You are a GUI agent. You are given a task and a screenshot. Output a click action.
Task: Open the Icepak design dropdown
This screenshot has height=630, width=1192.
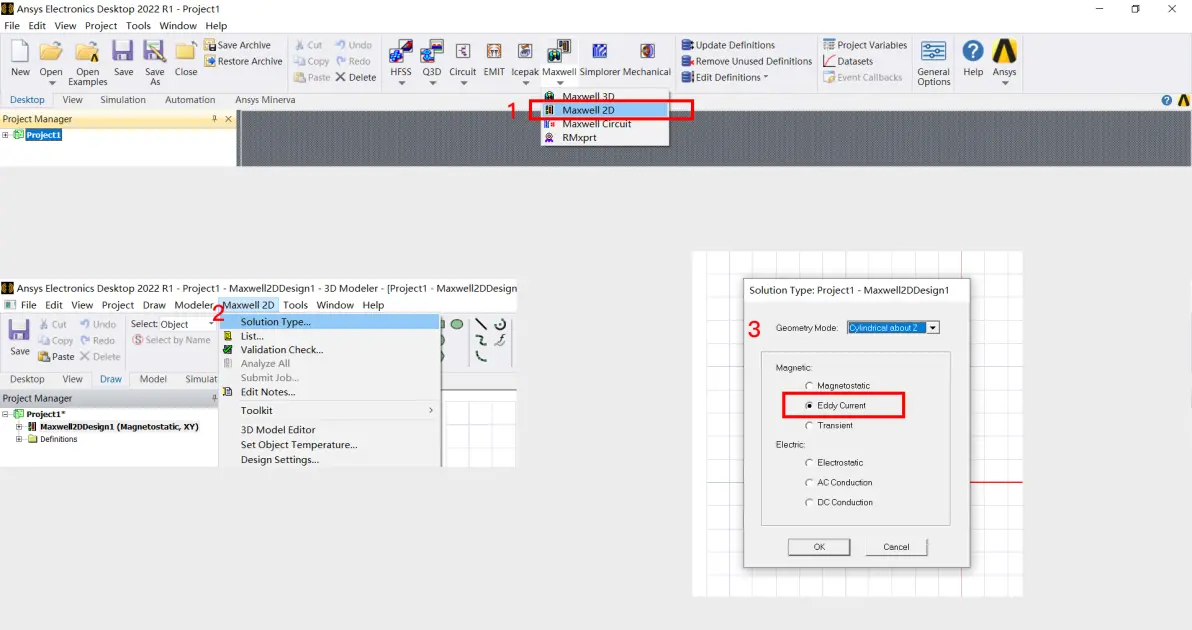tap(525, 83)
